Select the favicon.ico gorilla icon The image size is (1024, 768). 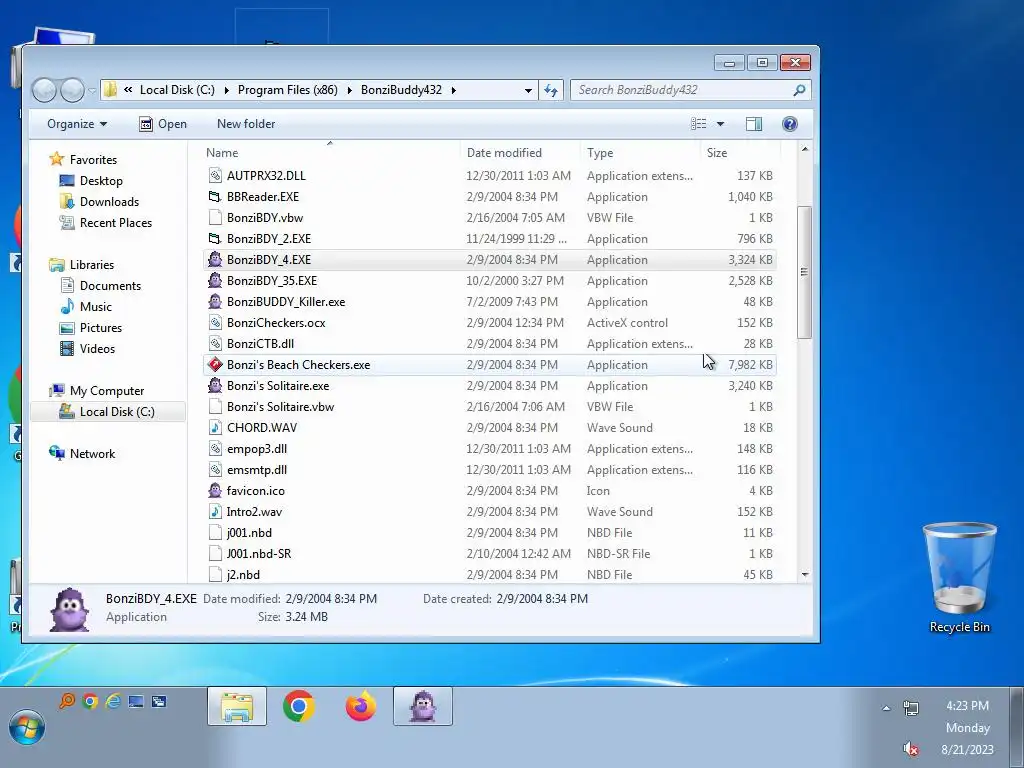click(215, 490)
